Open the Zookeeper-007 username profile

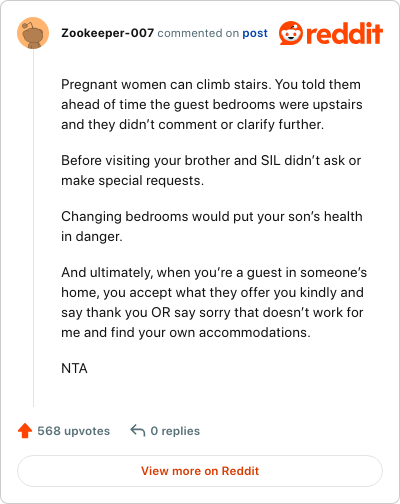pos(107,33)
